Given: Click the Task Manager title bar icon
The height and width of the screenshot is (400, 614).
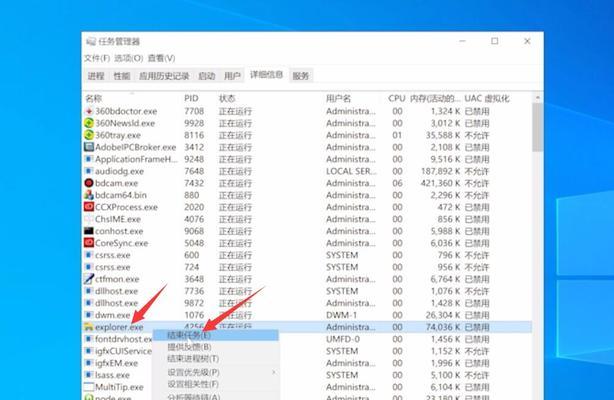Looking at the screenshot, I should click(x=91, y=42).
